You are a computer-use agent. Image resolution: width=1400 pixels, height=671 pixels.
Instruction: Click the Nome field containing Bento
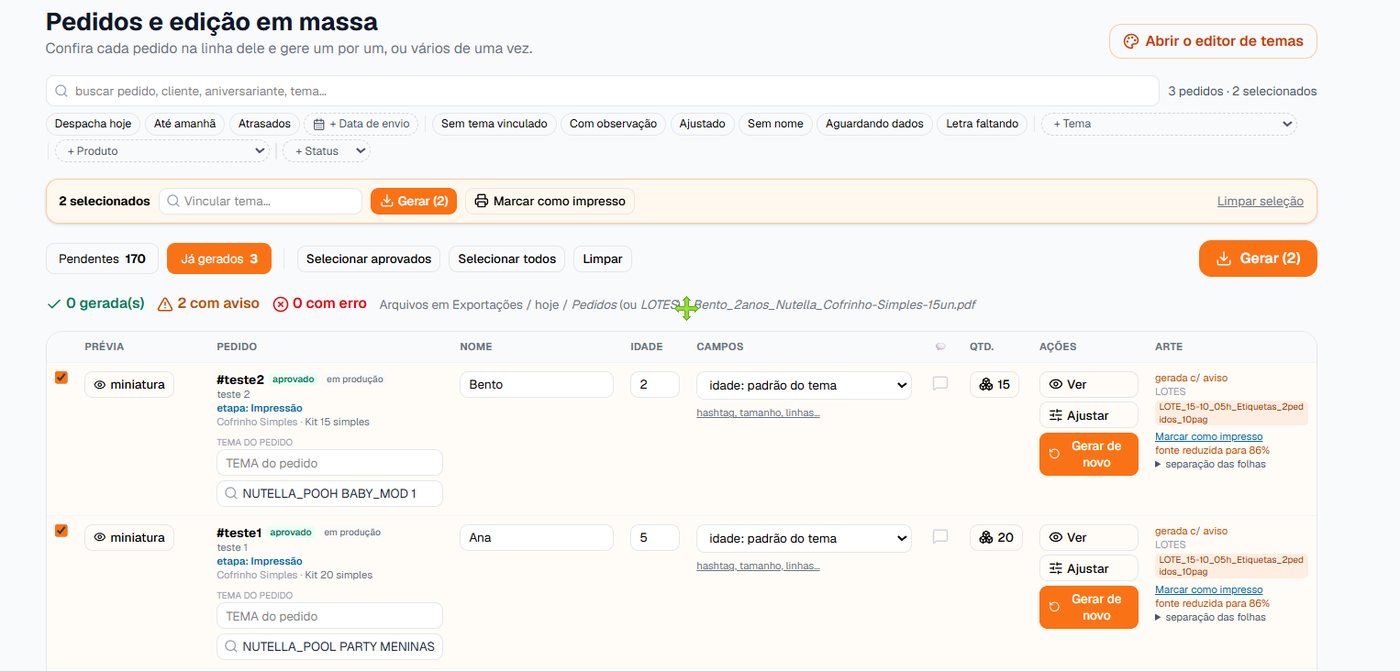[537, 385]
